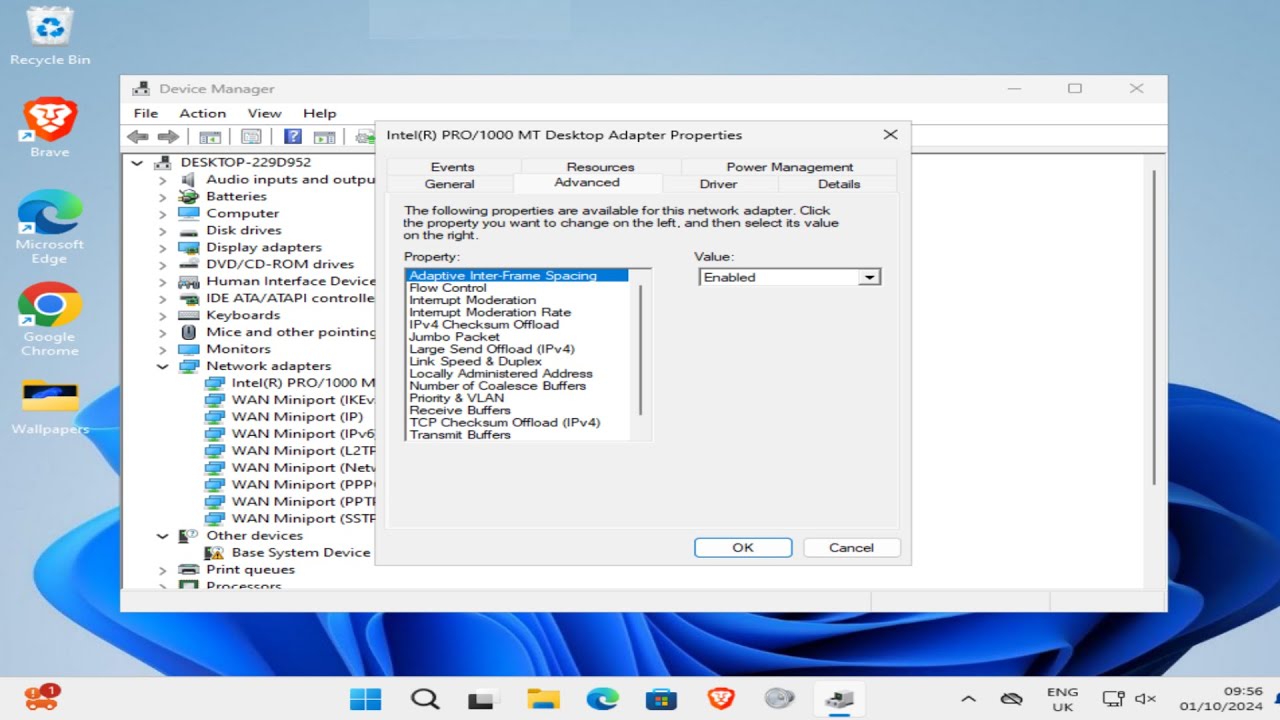Image resolution: width=1280 pixels, height=720 pixels.
Task: Click Cancel in adapter properties dialog
Action: (852, 547)
